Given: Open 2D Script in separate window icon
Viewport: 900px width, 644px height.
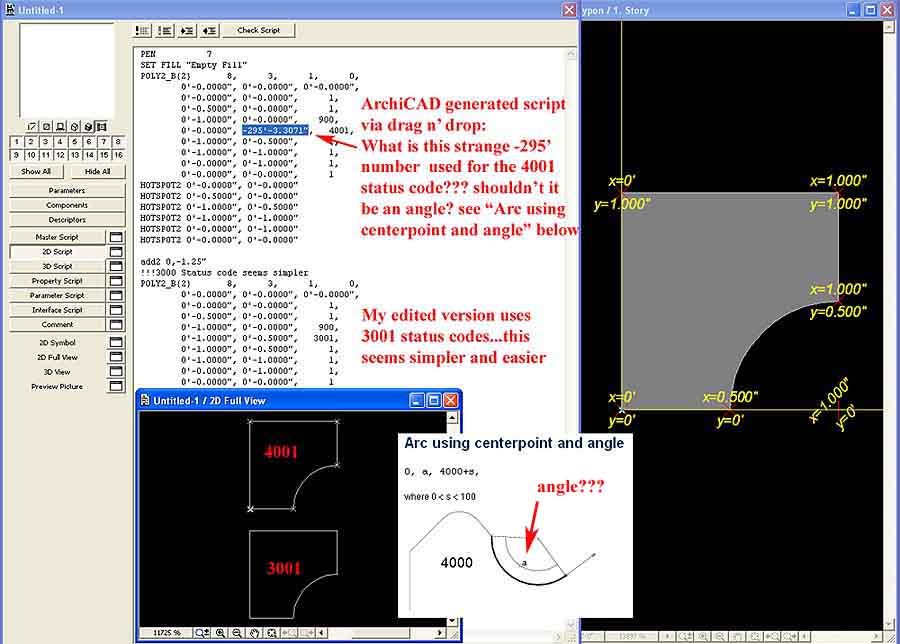Looking at the screenshot, I should tap(116, 251).
